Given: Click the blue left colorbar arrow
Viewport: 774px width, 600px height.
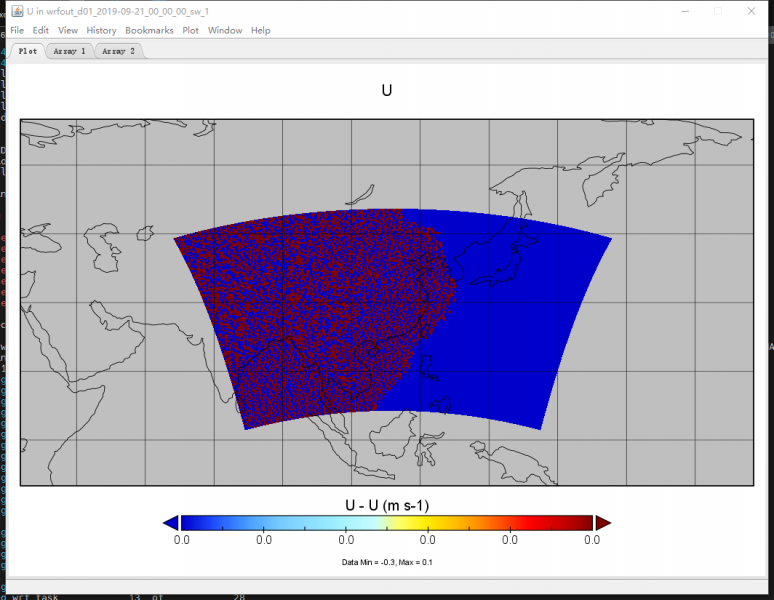Looking at the screenshot, I should click(x=171, y=522).
